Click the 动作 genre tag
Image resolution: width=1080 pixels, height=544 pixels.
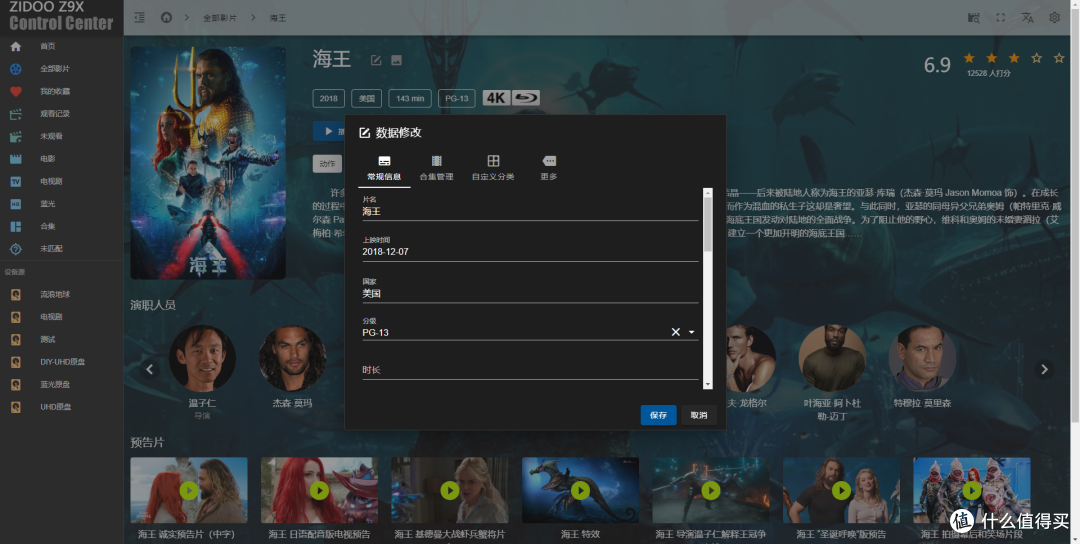click(327, 164)
